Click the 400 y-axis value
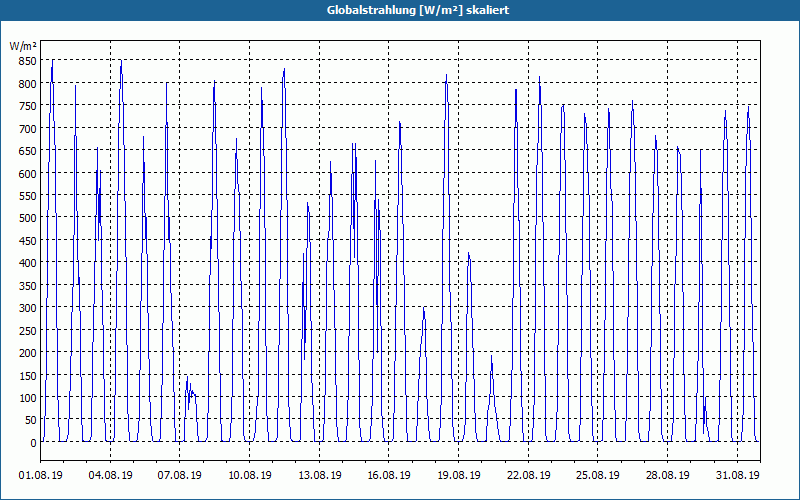 click(28, 263)
